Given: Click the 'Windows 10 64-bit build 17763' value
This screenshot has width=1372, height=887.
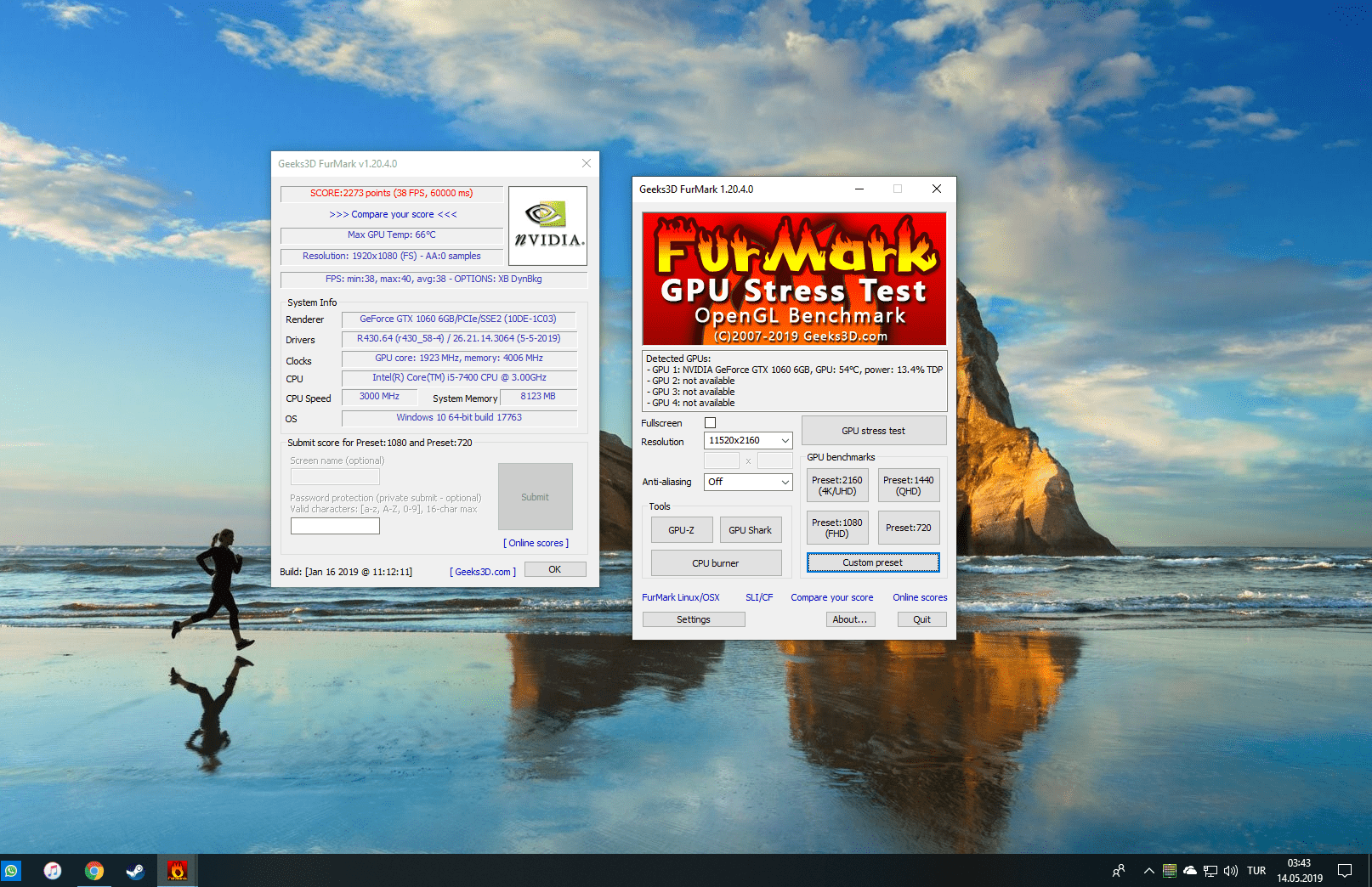Looking at the screenshot, I should coord(459,417).
